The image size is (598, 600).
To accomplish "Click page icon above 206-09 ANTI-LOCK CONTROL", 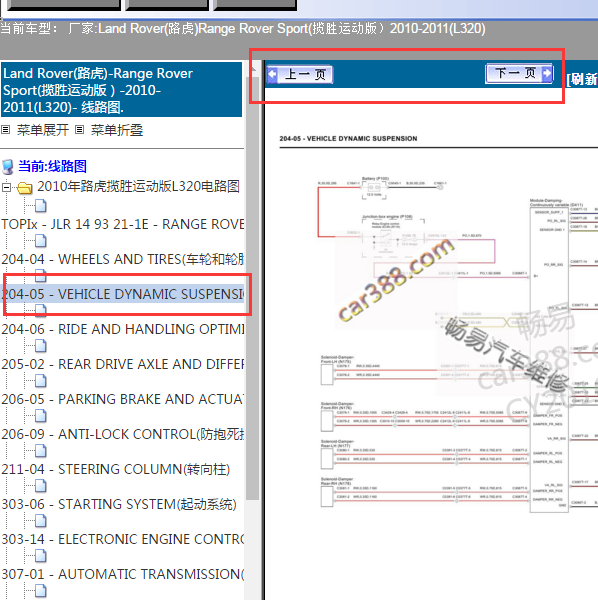I will (41, 416).
